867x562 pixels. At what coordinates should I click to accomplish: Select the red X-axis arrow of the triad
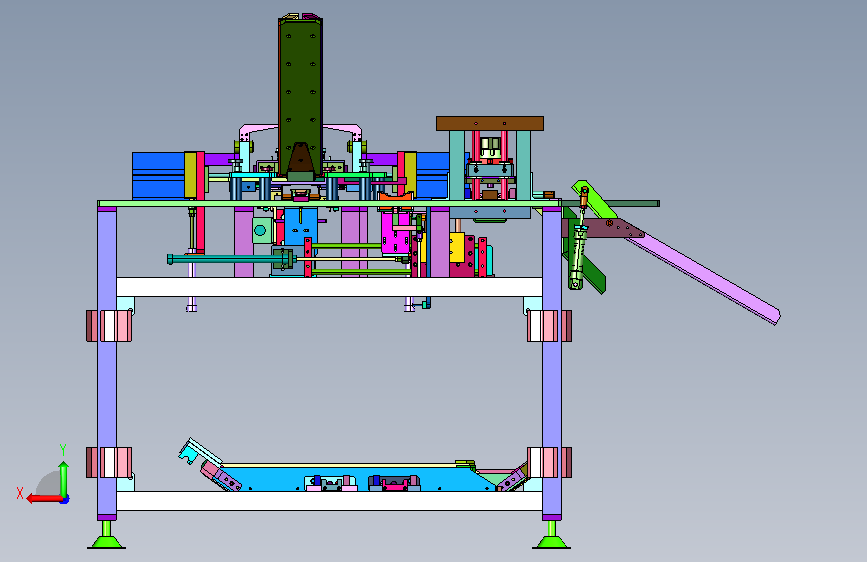(x=44, y=499)
